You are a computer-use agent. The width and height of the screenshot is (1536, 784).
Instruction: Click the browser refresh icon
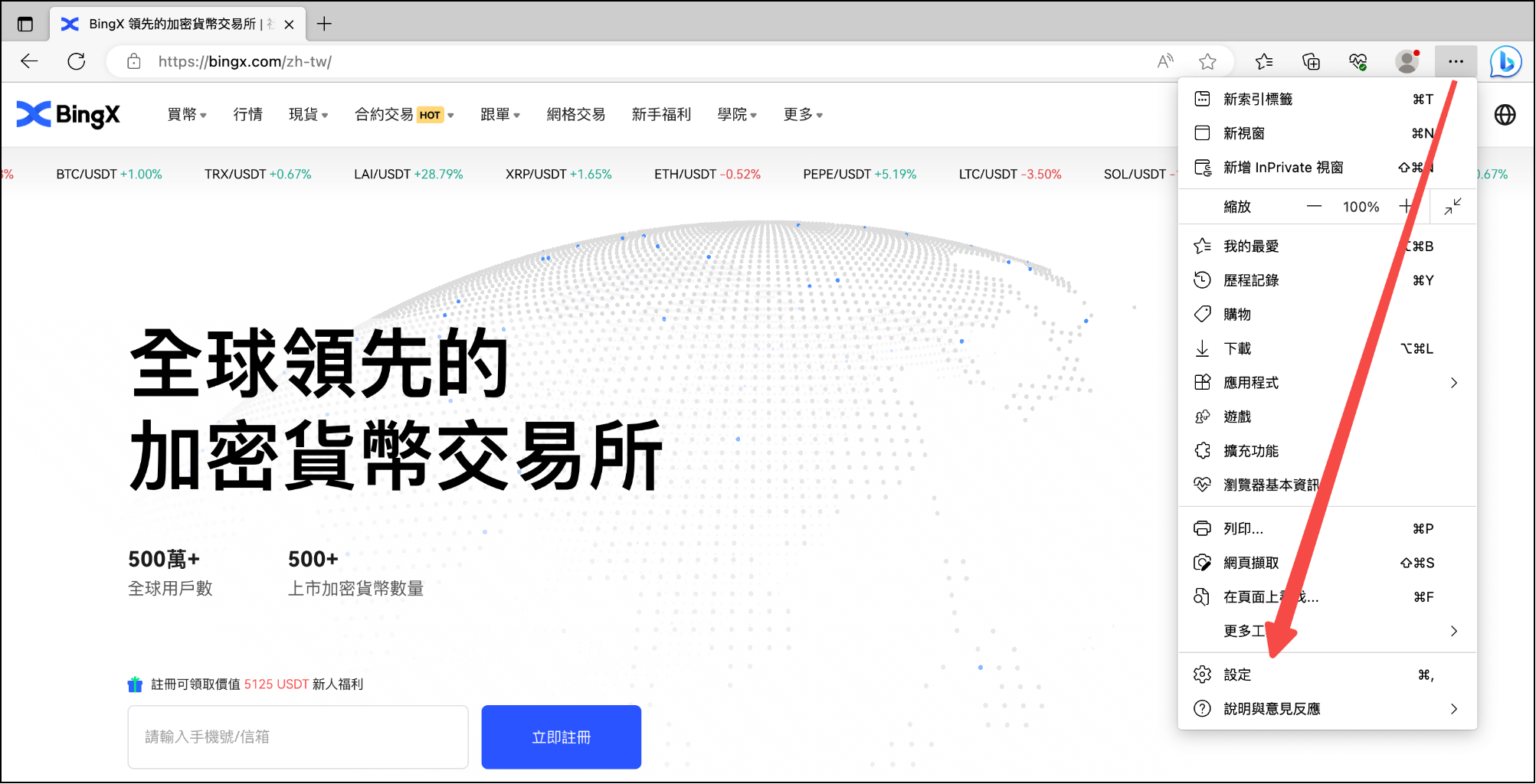coord(77,62)
